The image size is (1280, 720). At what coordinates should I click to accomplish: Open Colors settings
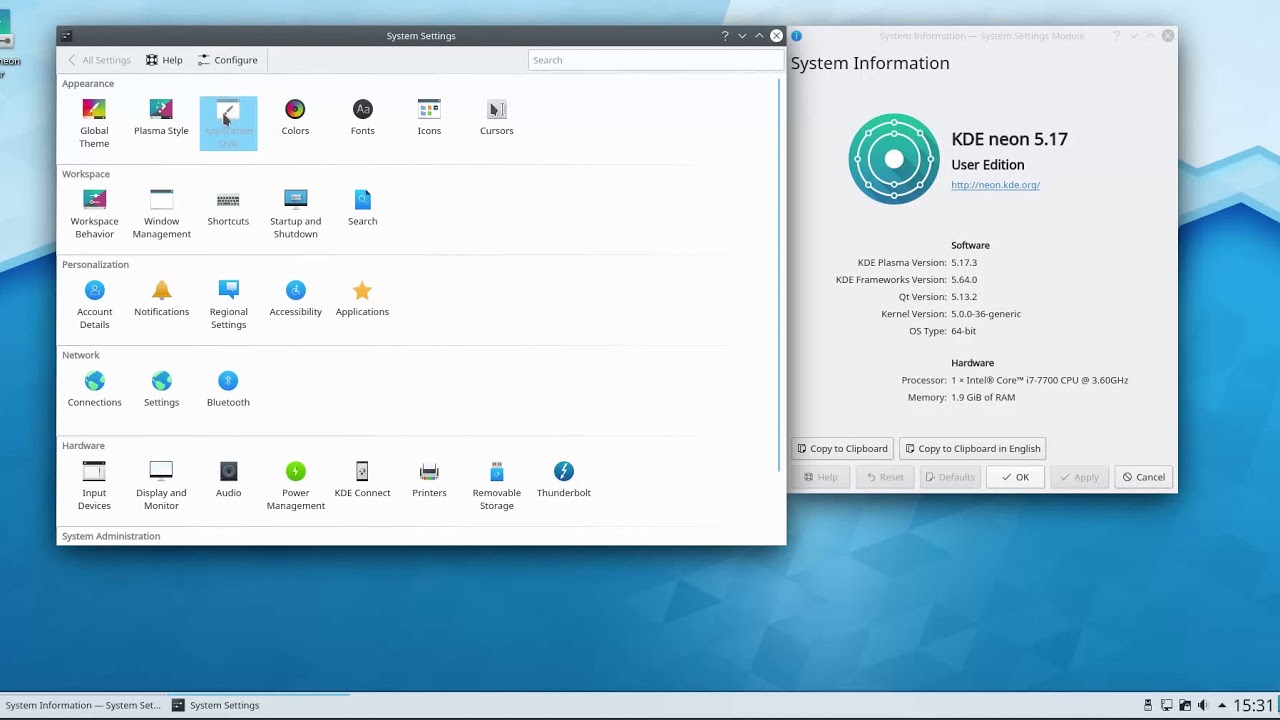click(295, 118)
